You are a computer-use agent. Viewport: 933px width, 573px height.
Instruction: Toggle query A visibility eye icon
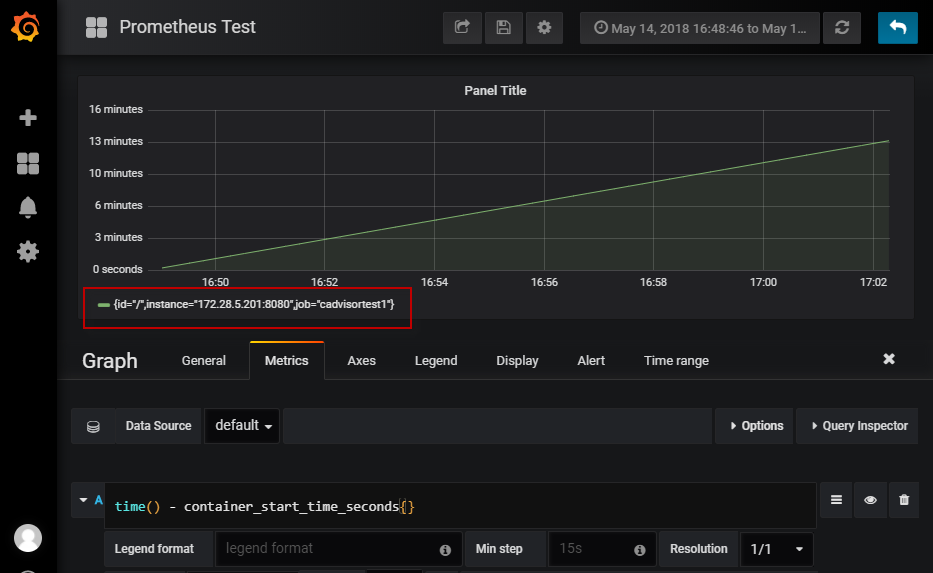[870, 500]
